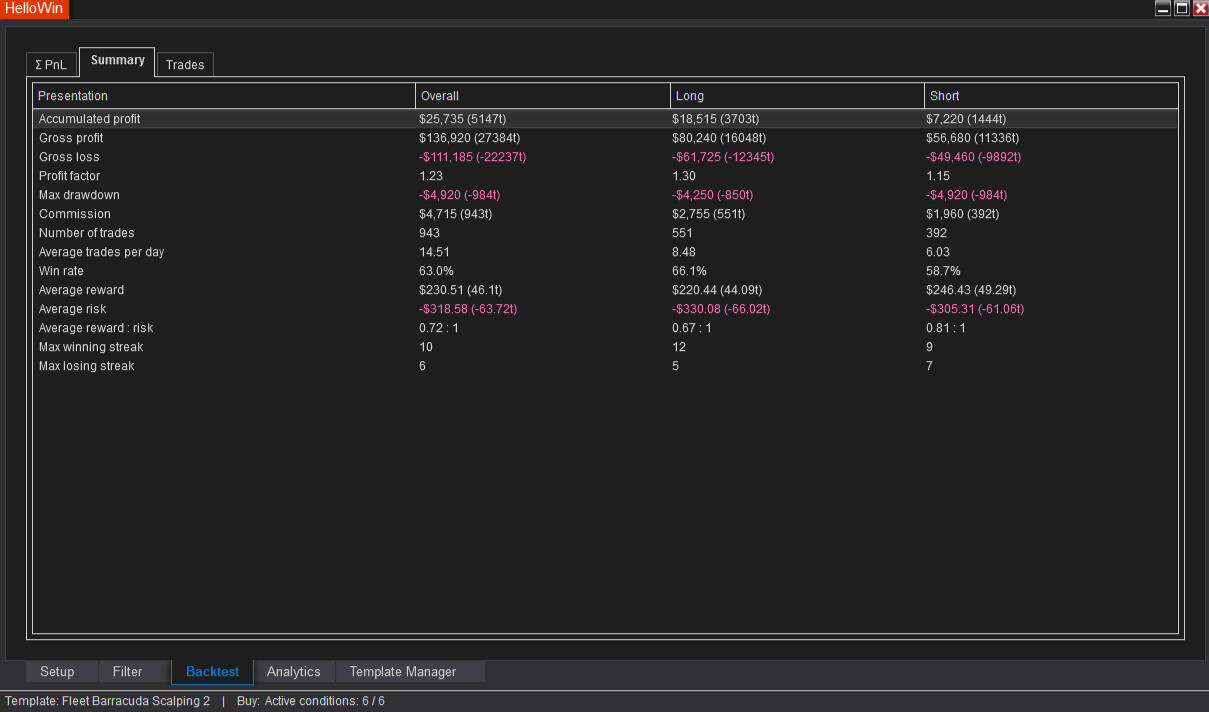Click the Presentation column header
1209x712 pixels.
[224, 96]
